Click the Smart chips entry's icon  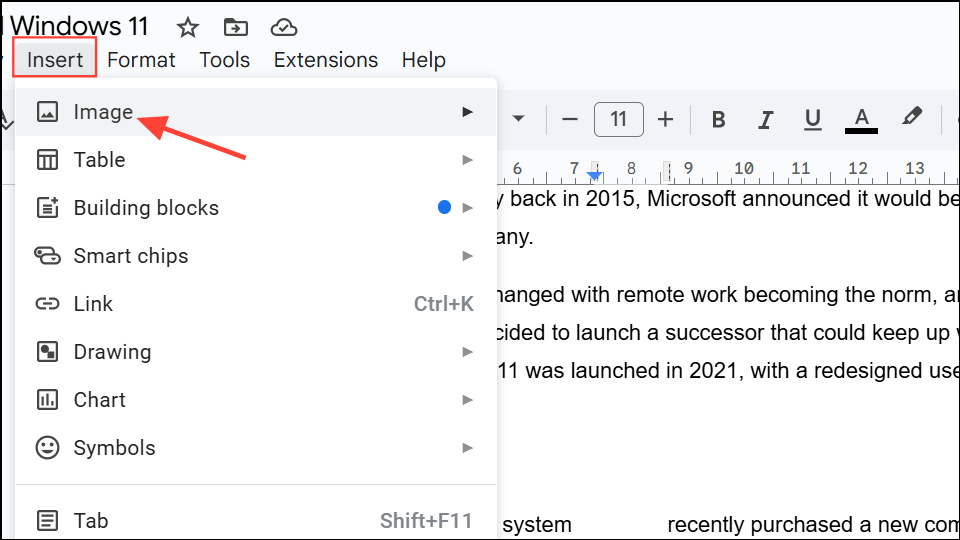click(47, 255)
